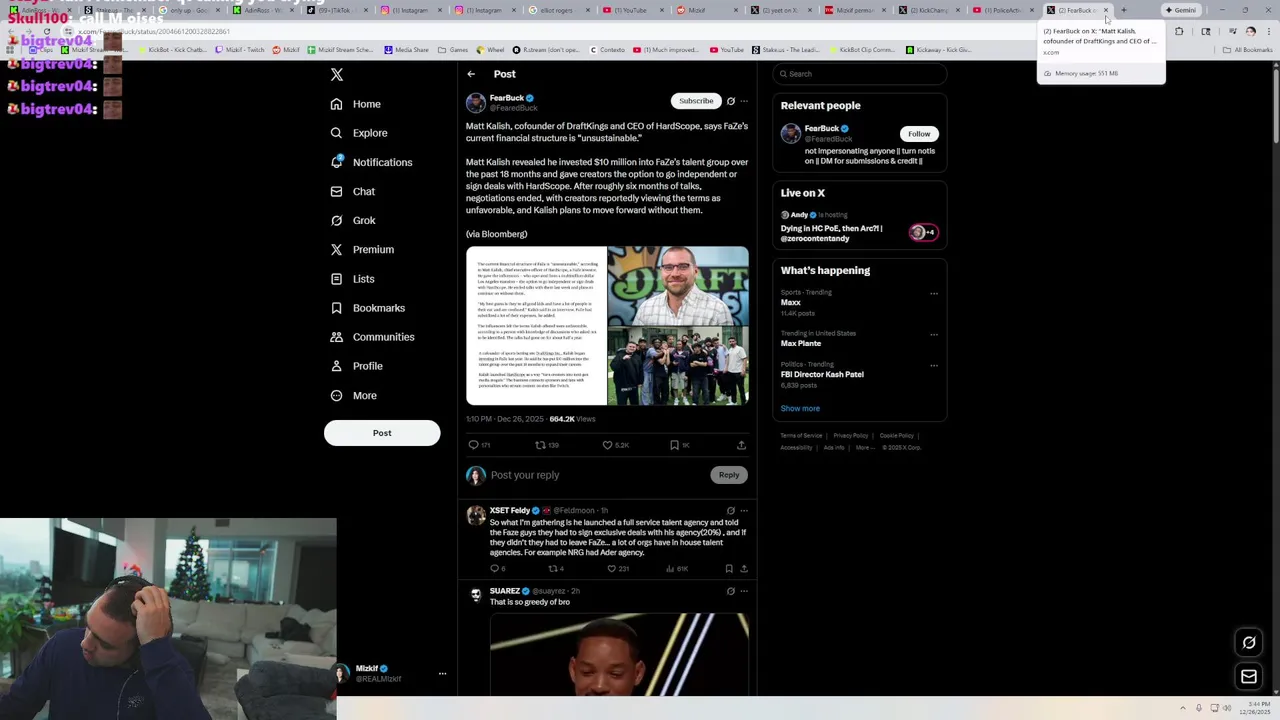Click the white Post button in the sidebar
Screen dimensions: 1280x720
point(382,433)
